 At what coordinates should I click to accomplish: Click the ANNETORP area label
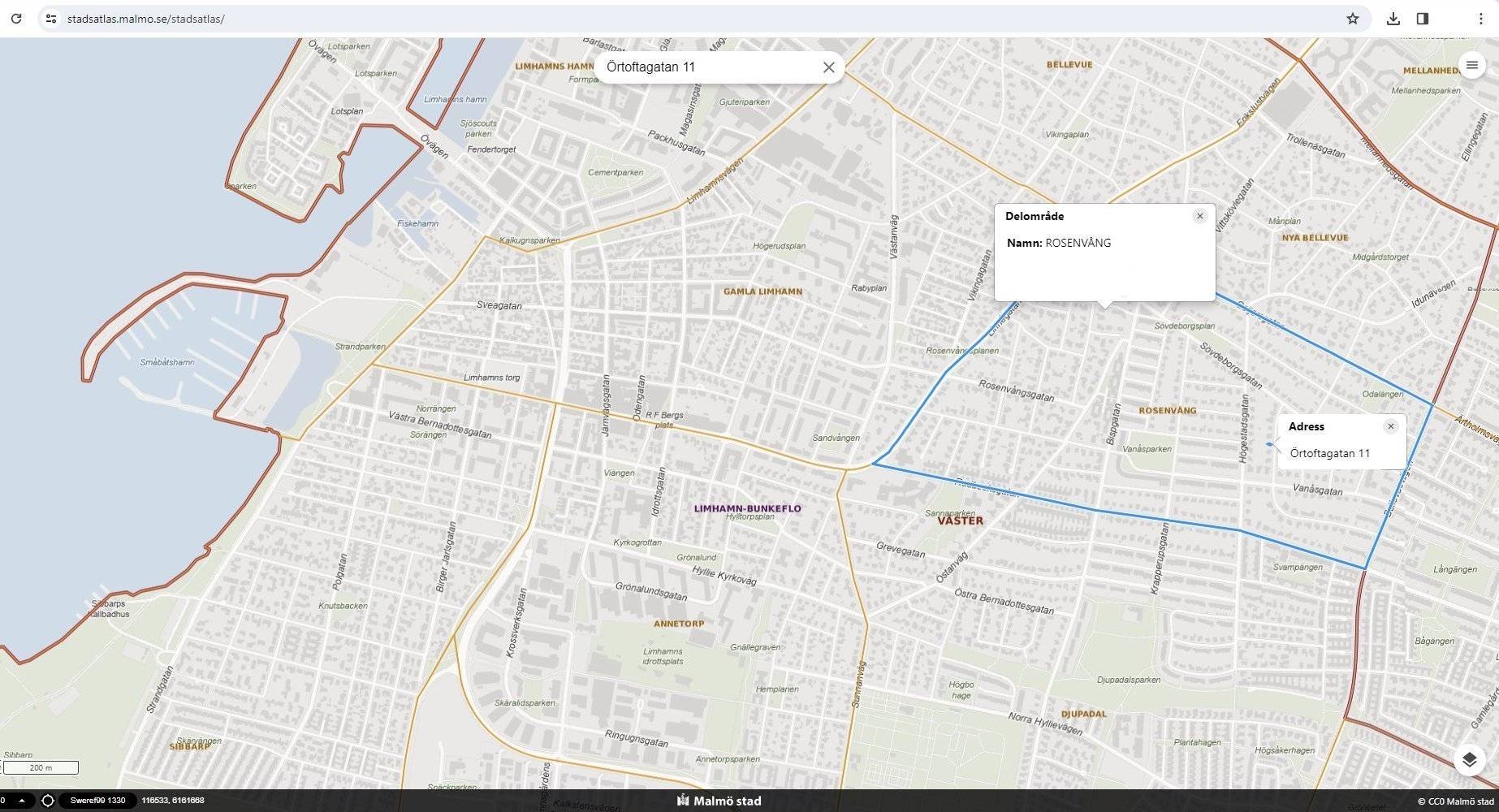(x=679, y=624)
